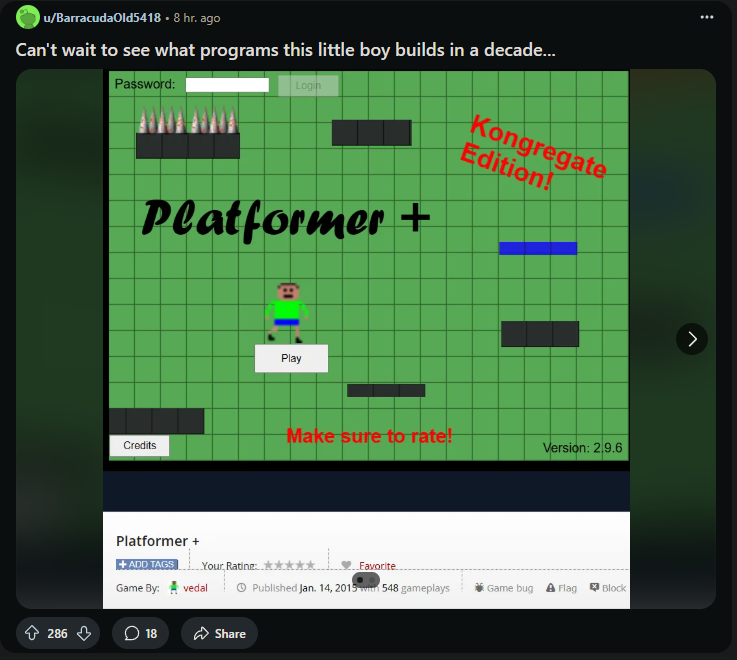Click the Flag link
The width and height of the screenshot is (737, 660).
(x=562, y=588)
